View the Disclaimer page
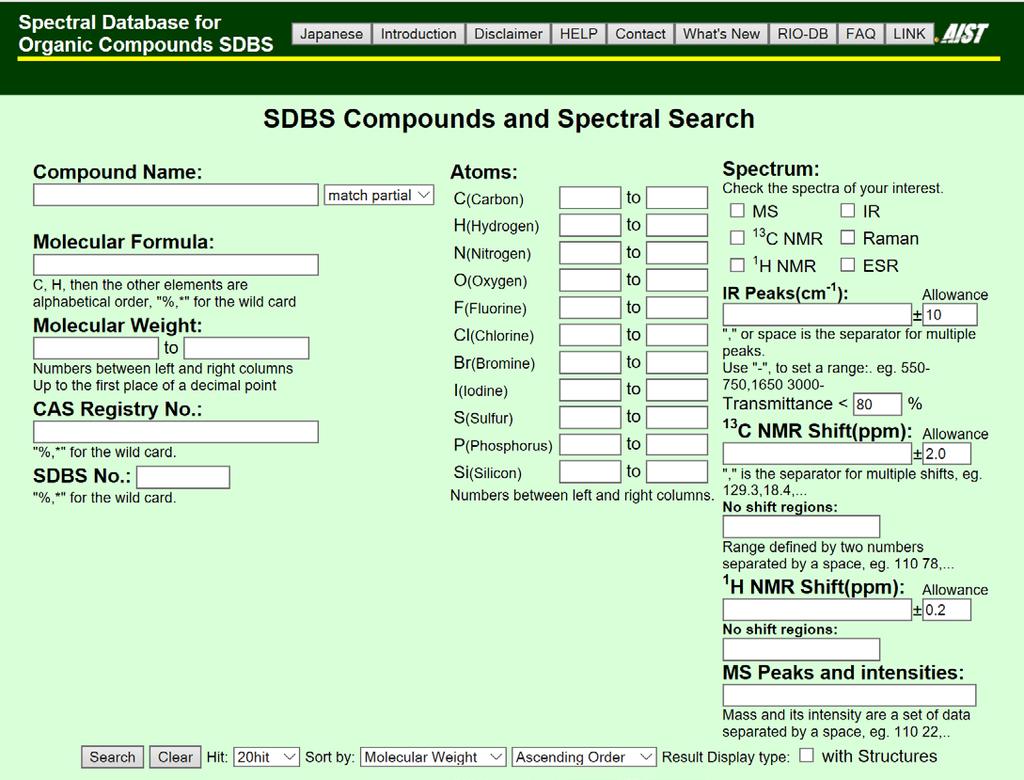The height and width of the screenshot is (780, 1024). click(508, 34)
